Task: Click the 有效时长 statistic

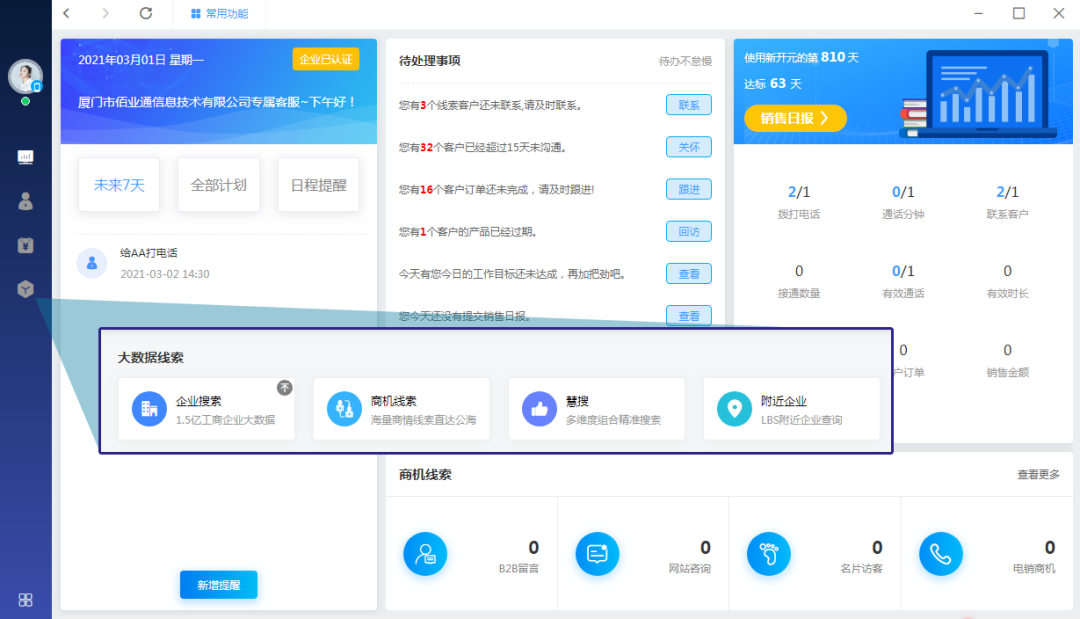Action: pyautogui.click(x=1007, y=281)
